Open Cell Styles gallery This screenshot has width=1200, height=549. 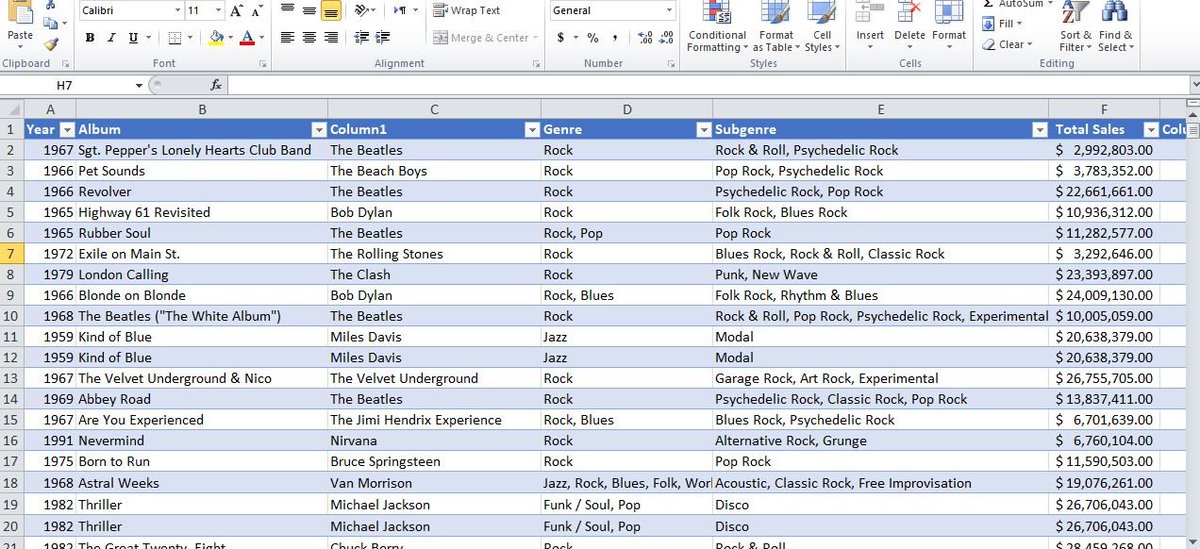[x=821, y=27]
